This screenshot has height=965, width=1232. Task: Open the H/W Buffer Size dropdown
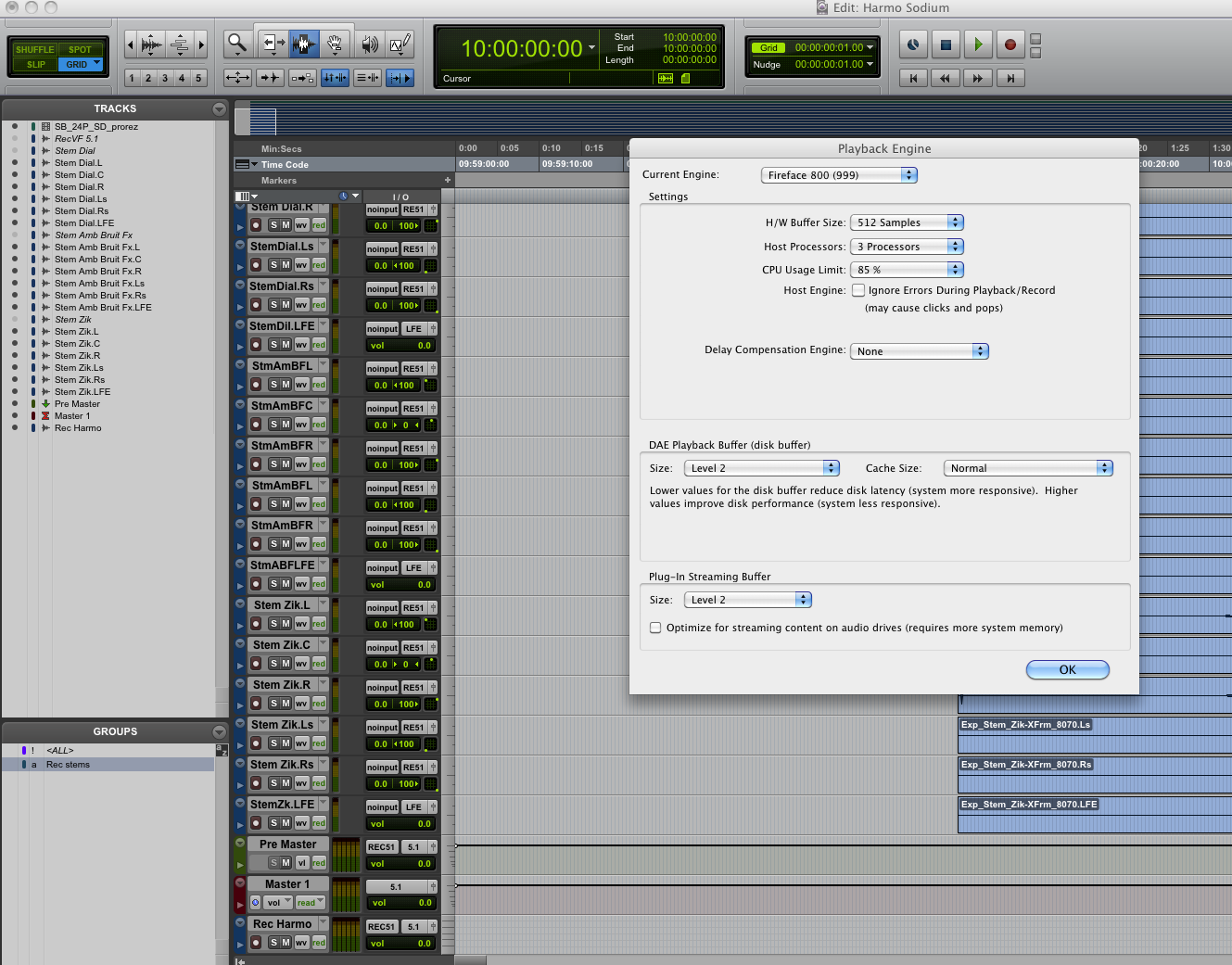click(x=907, y=222)
